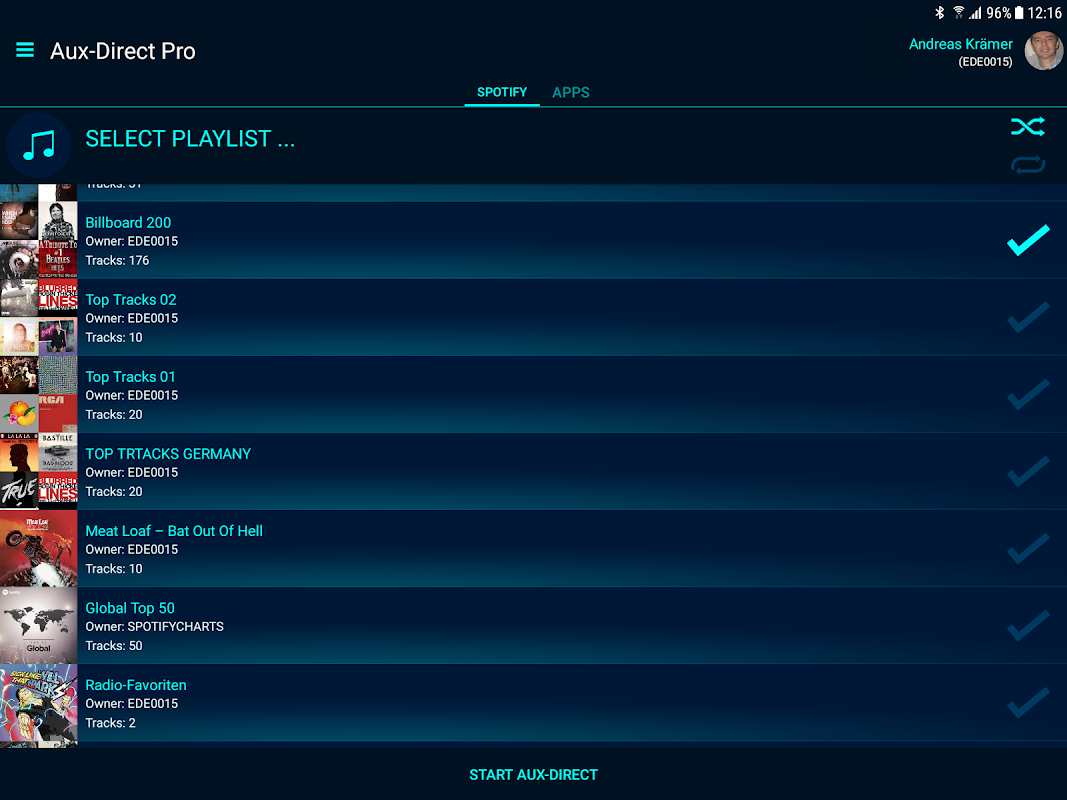1067x800 pixels.
Task: Open Andreas Krämer profile picture
Action: tap(1044, 51)
